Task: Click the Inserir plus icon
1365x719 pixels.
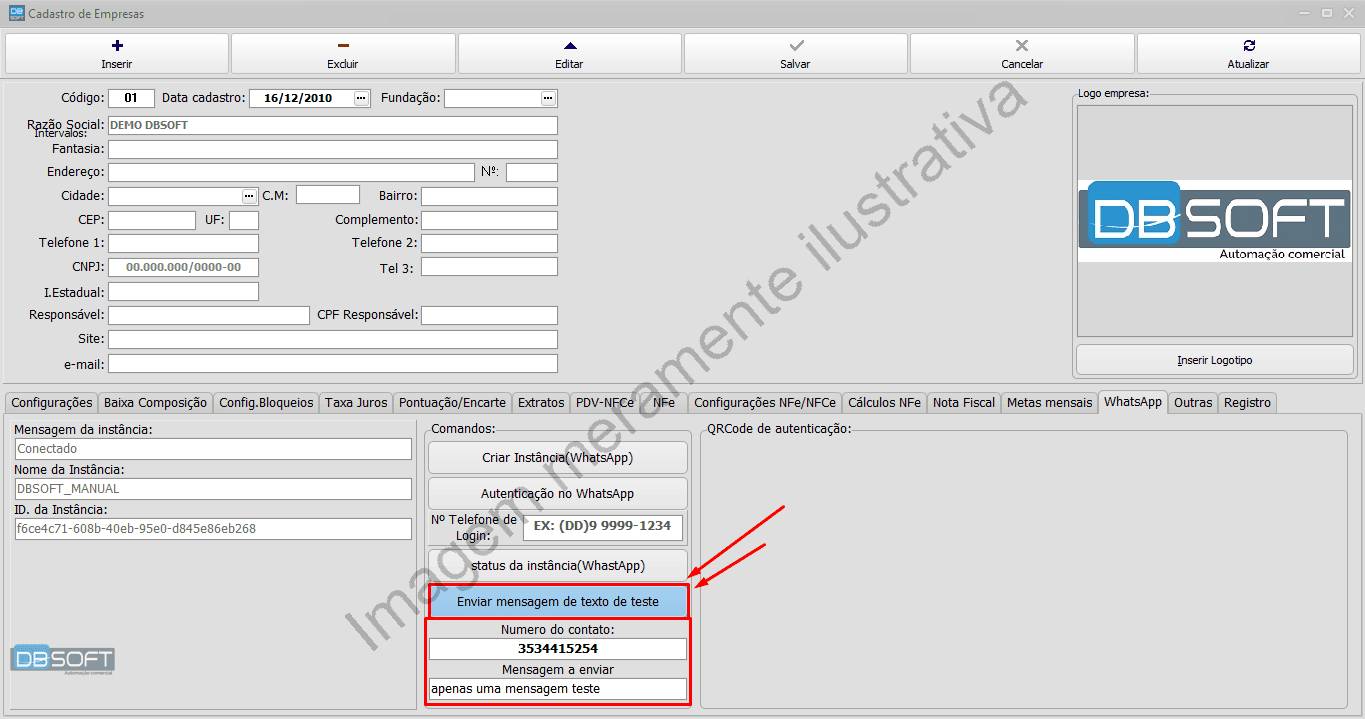Action: 116,45
